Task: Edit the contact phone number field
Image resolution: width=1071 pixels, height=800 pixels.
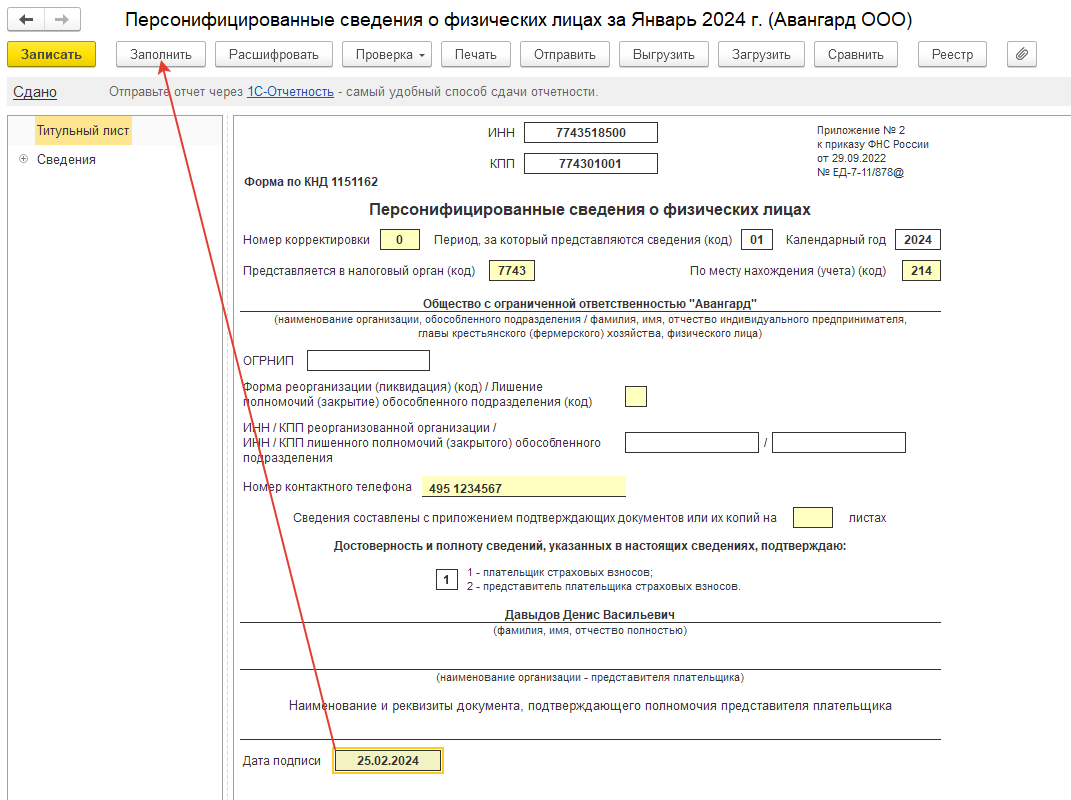Action: click(x=523, y=487)
